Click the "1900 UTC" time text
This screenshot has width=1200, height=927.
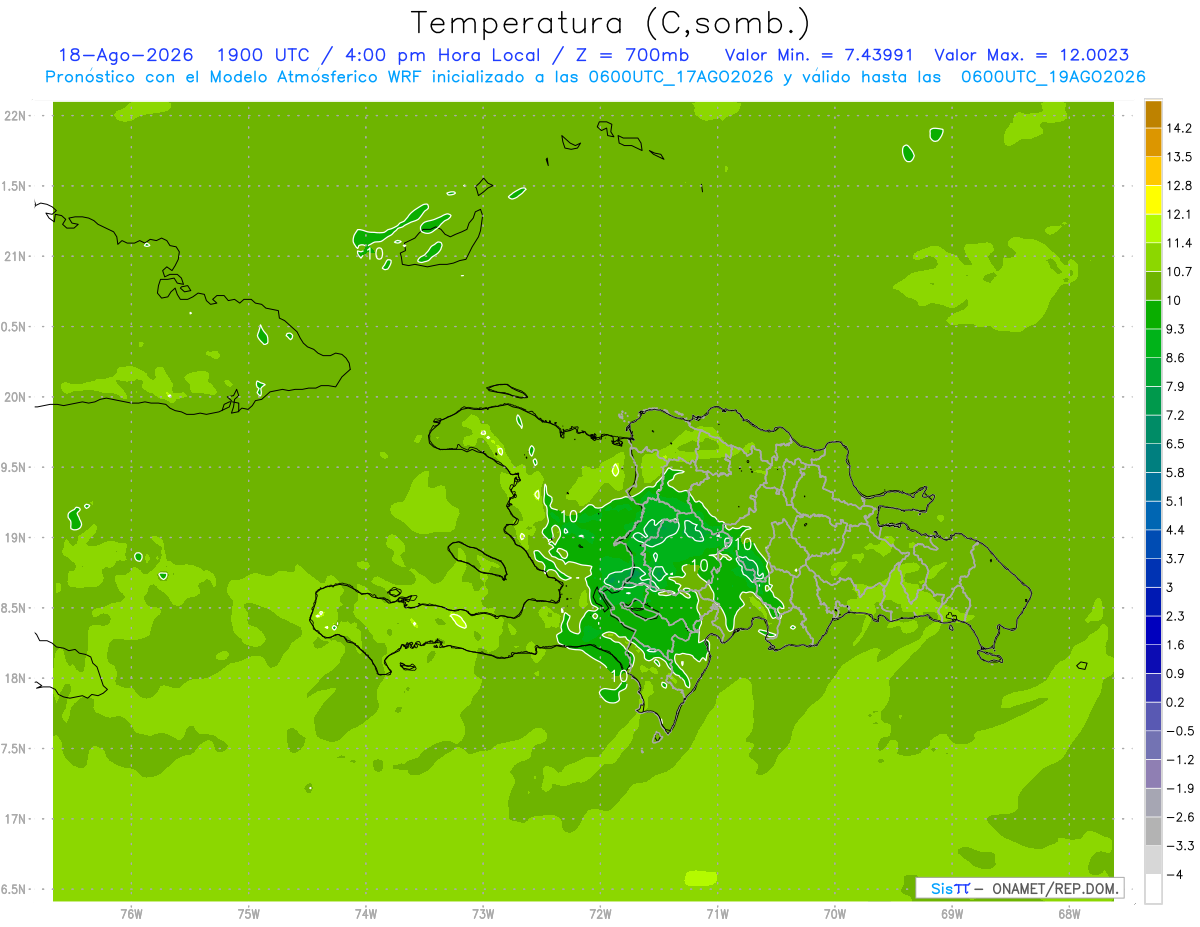coord(263,55)
